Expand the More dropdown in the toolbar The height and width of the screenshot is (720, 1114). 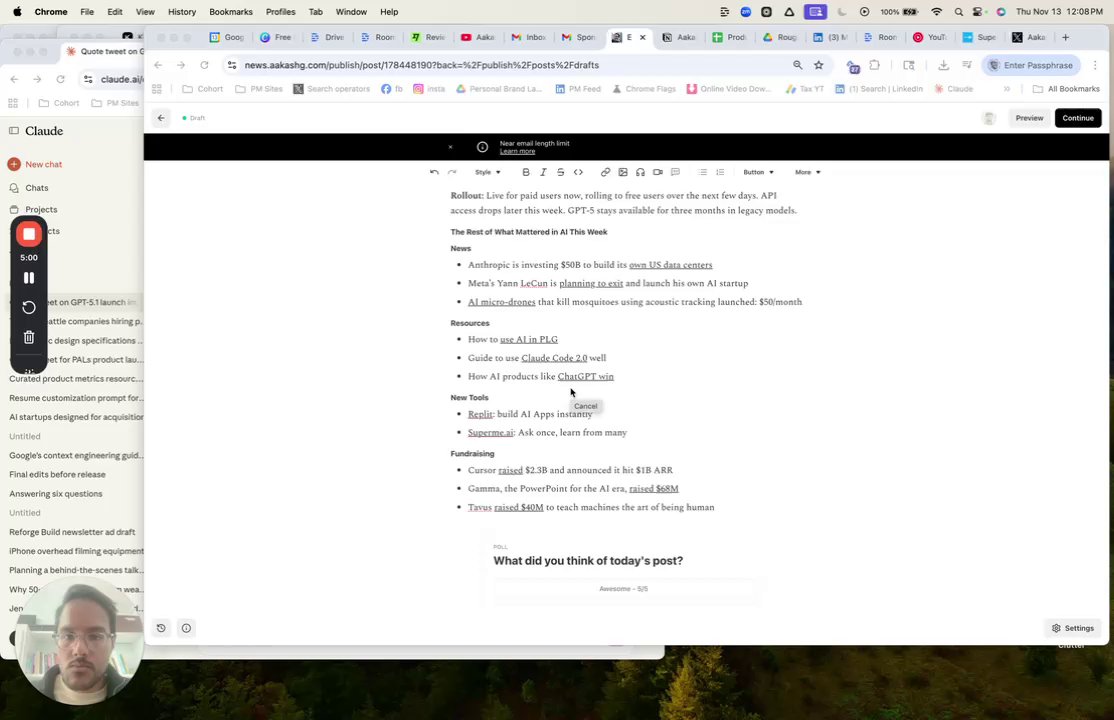808,172
